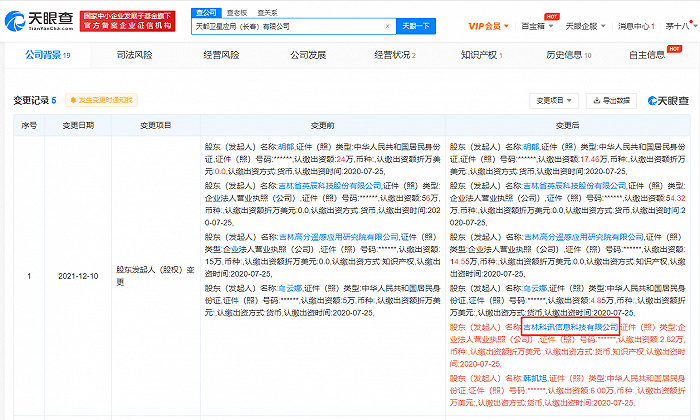Open the 天眼企服 dropdown menu
Image resolution: width=700 pixels, height=420 pixels.
[585, 26]
